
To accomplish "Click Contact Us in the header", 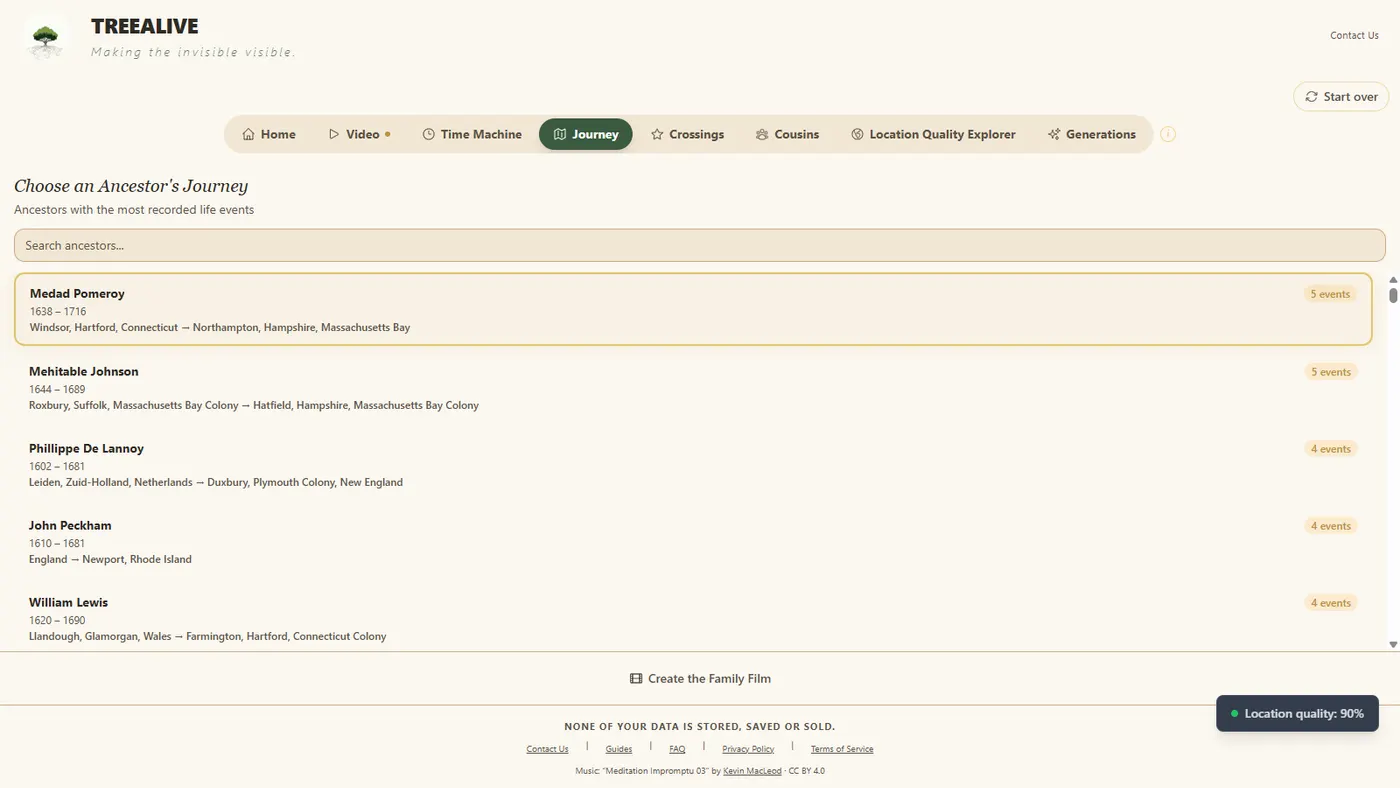I will click(x=1354, y=35).
